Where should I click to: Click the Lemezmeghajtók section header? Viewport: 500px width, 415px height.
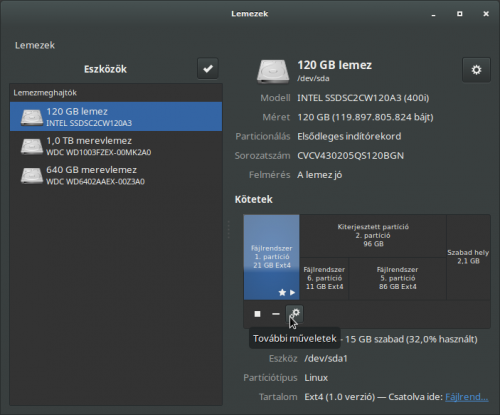45,93
